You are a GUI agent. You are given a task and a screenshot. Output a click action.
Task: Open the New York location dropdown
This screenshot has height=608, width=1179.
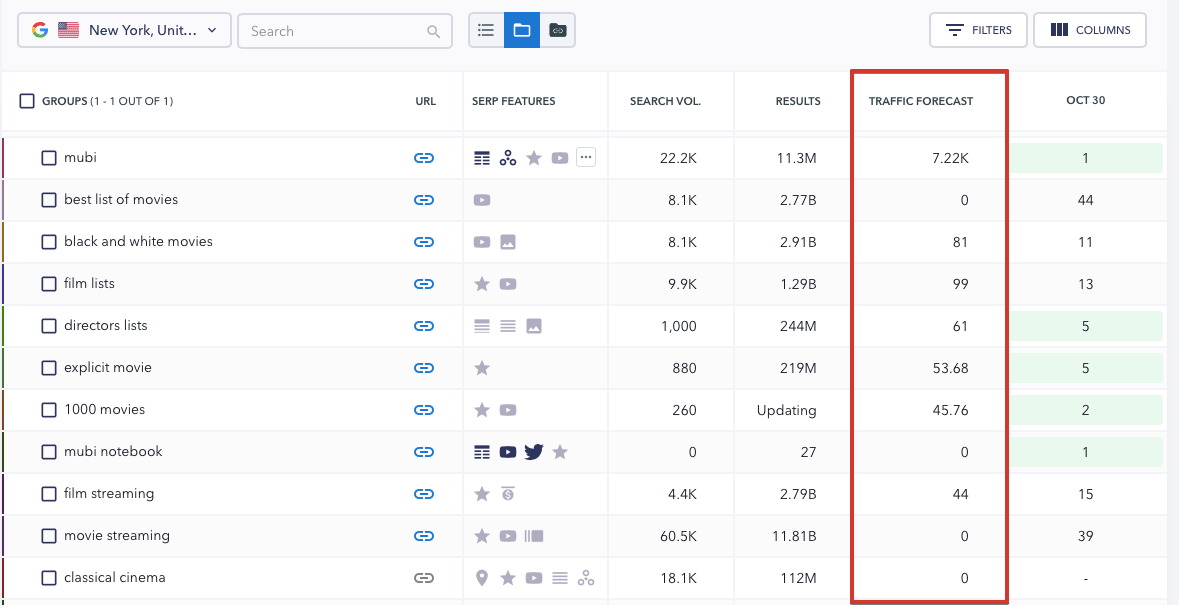[124, 31]
